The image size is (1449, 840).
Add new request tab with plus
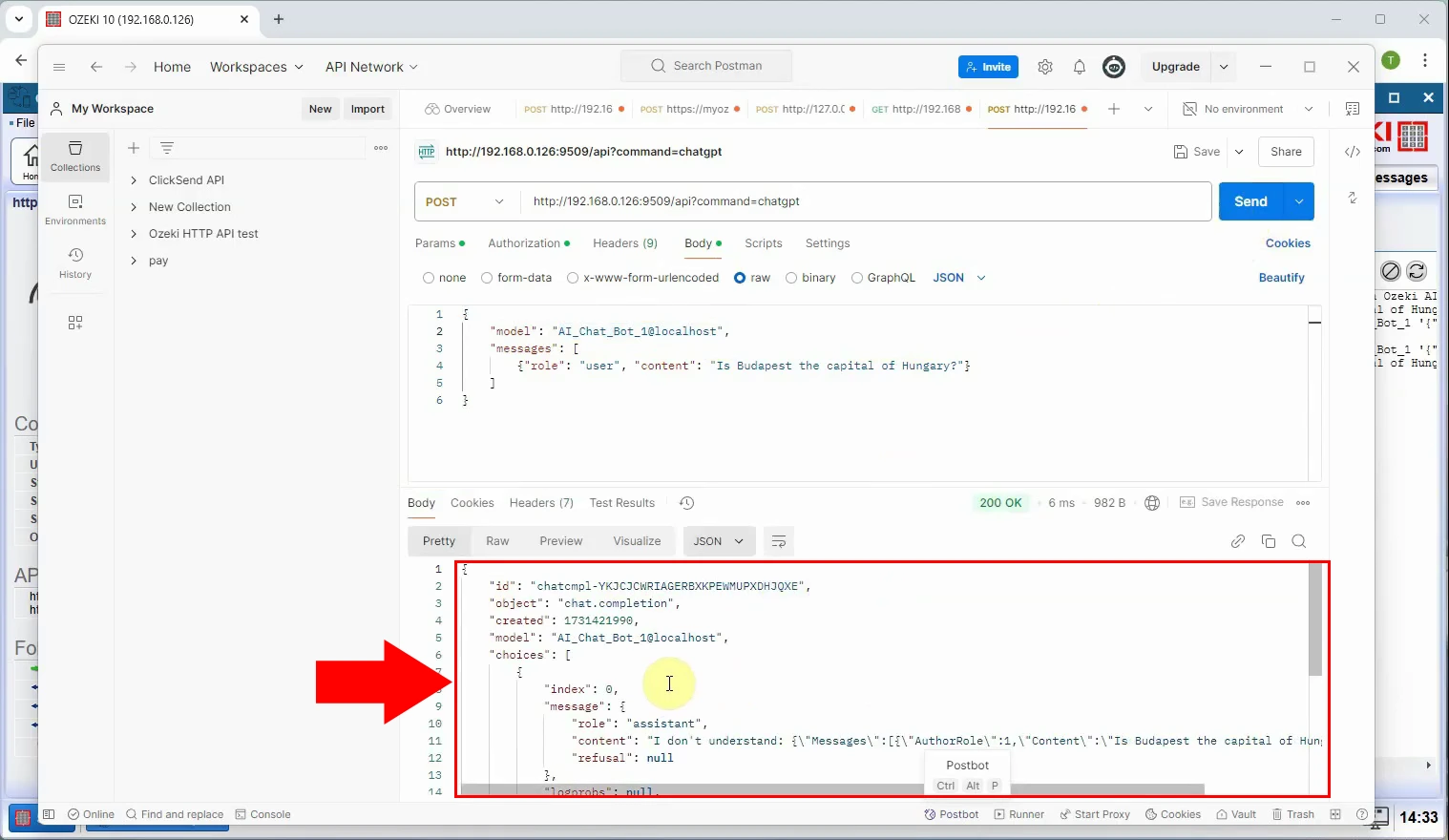coord(1113,109)
